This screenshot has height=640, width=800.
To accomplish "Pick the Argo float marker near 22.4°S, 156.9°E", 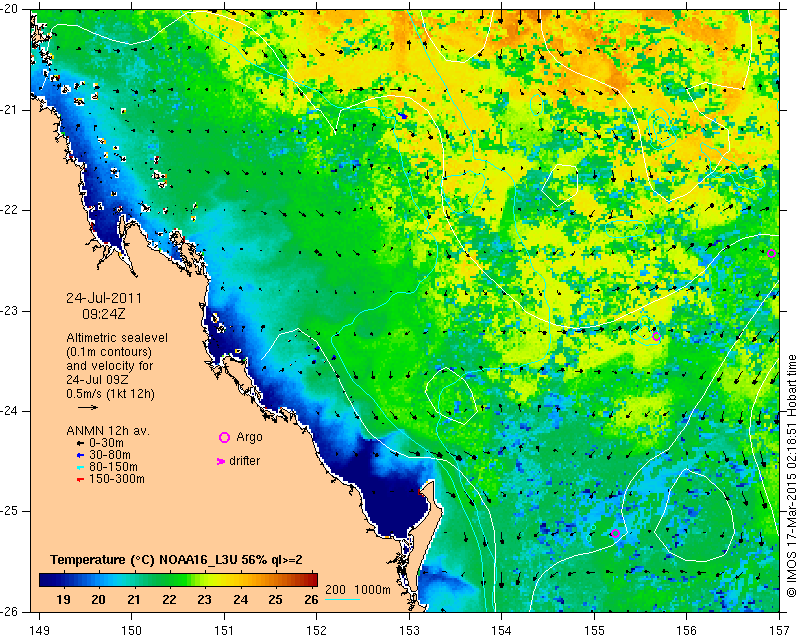I will click(x=771, y=253).
